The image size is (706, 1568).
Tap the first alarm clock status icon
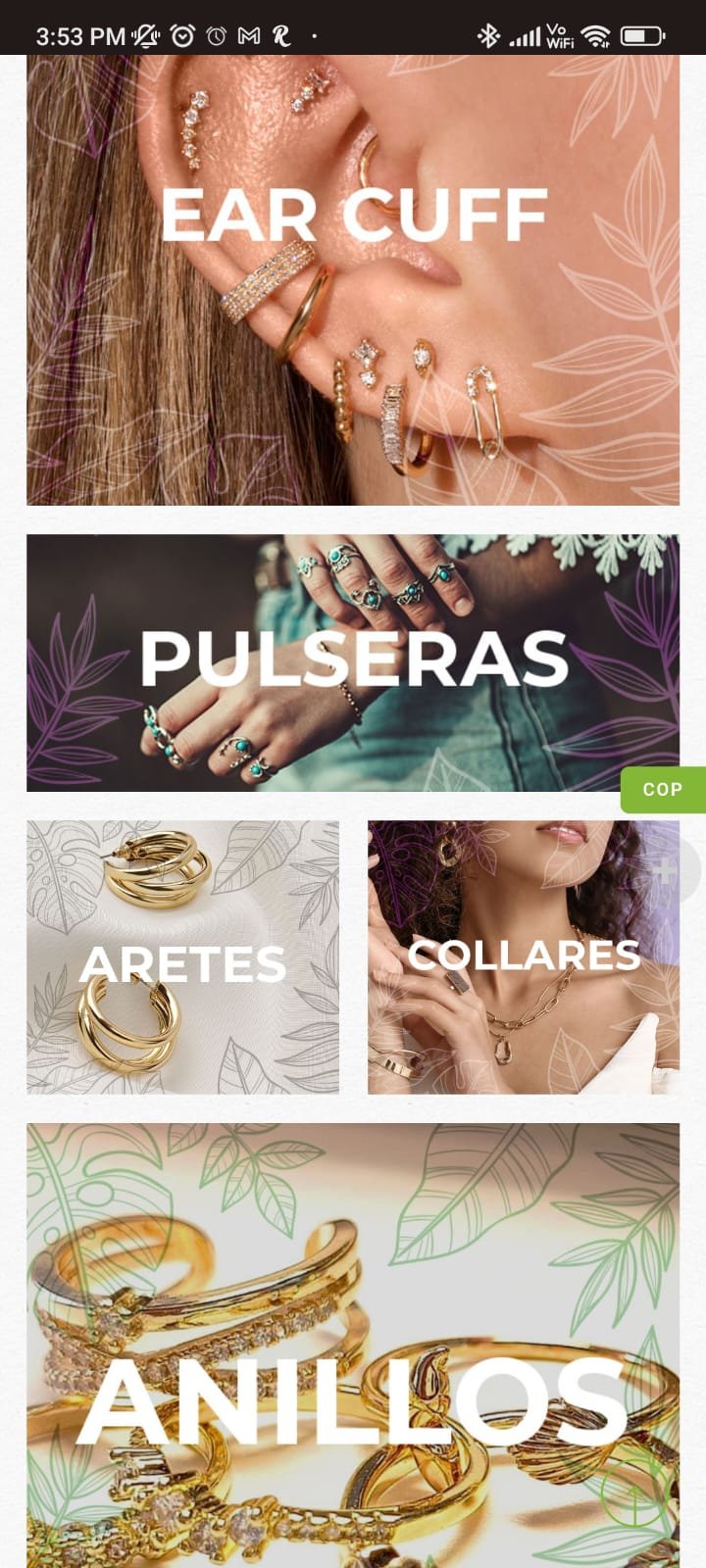click(x=182, y=37)
